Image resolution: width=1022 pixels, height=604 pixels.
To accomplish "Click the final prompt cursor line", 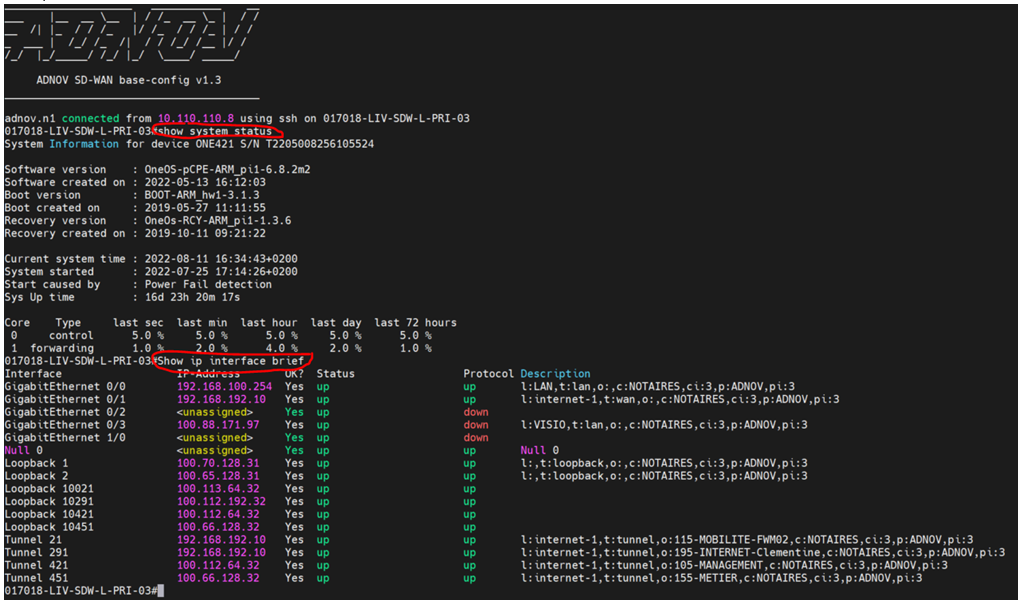I will 84,591.
